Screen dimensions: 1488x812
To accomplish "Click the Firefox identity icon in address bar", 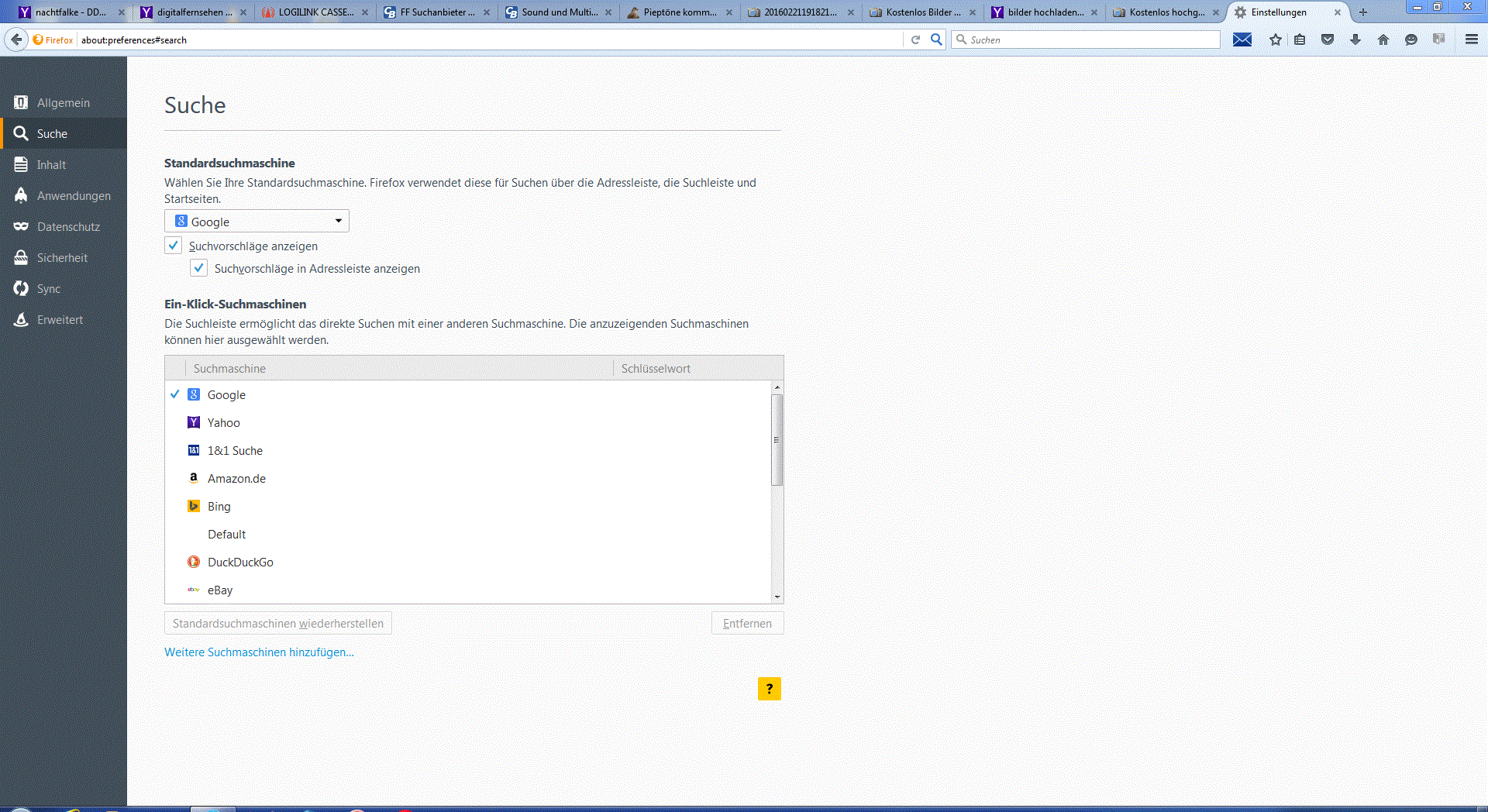I will 53,40.
